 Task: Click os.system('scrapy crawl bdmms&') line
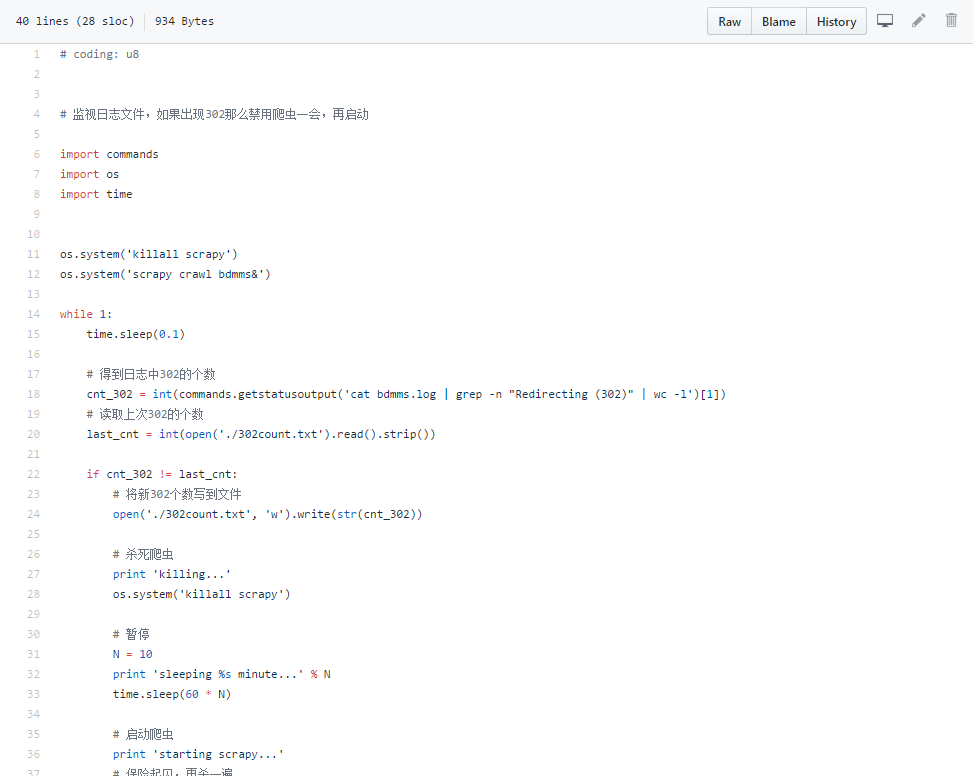click(165, 274)
